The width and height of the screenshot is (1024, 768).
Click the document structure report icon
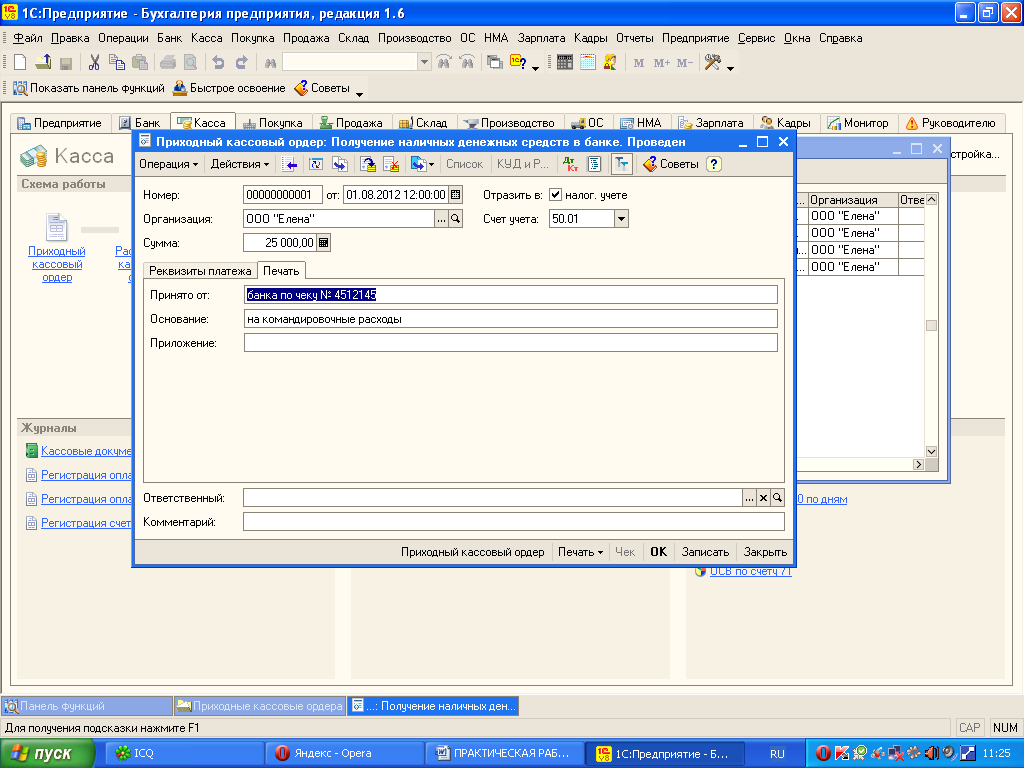(x=594, y=164)
